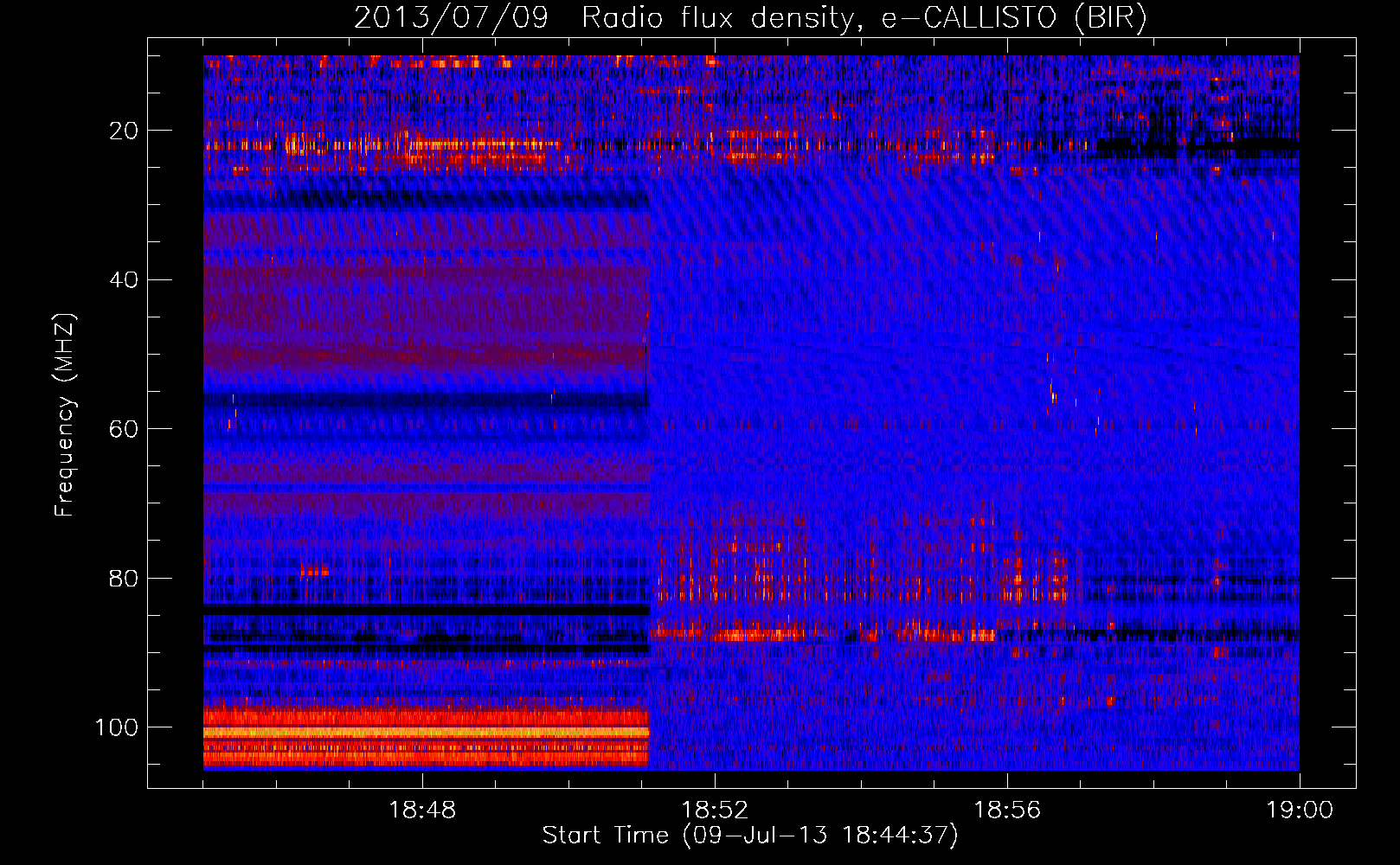
Task: Click the '80' frequency tick label
Action: (x=124, y=579)
